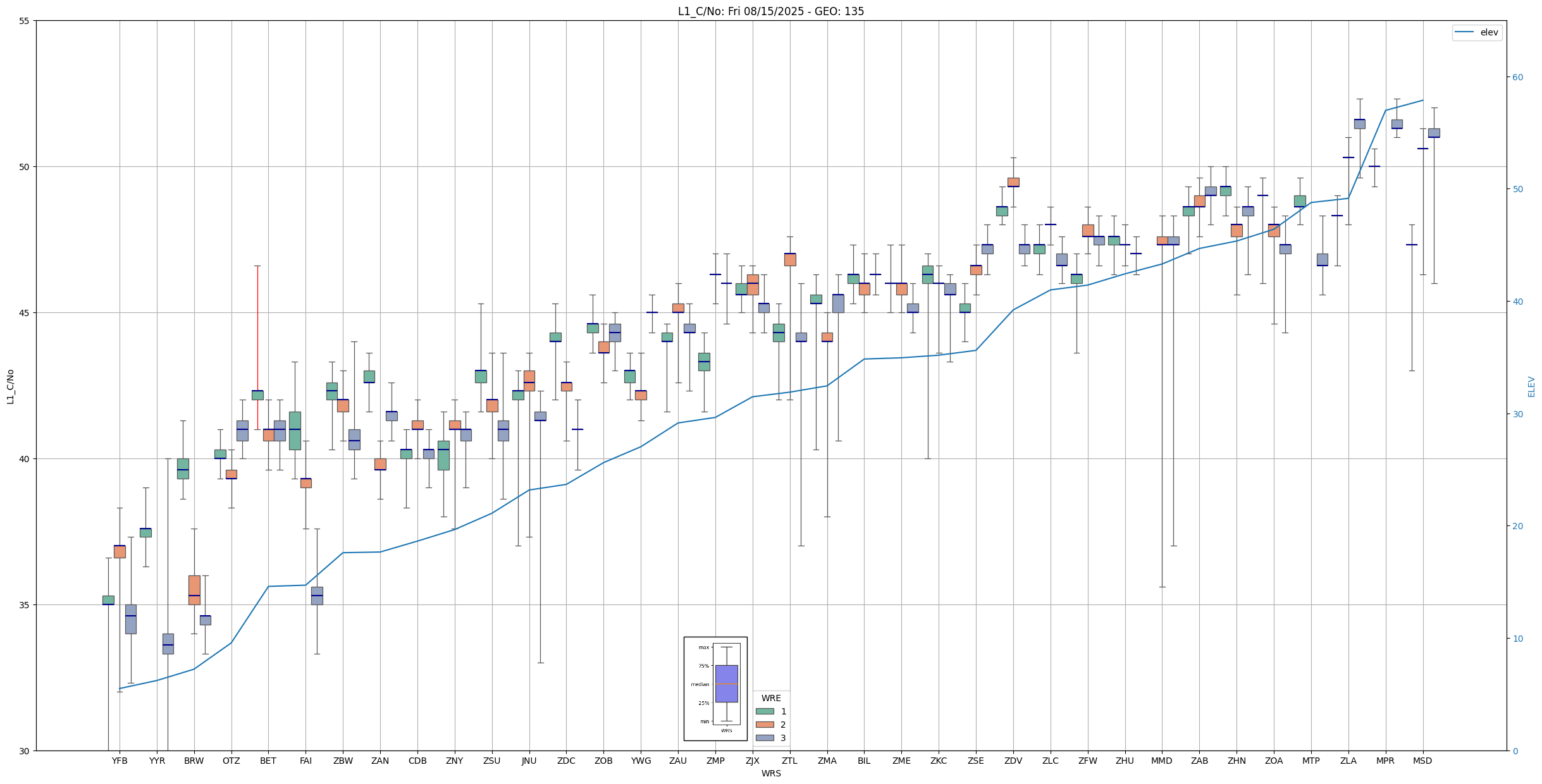
Task: Click the green WRE 1 legend swatch
Action: [765, 711]
